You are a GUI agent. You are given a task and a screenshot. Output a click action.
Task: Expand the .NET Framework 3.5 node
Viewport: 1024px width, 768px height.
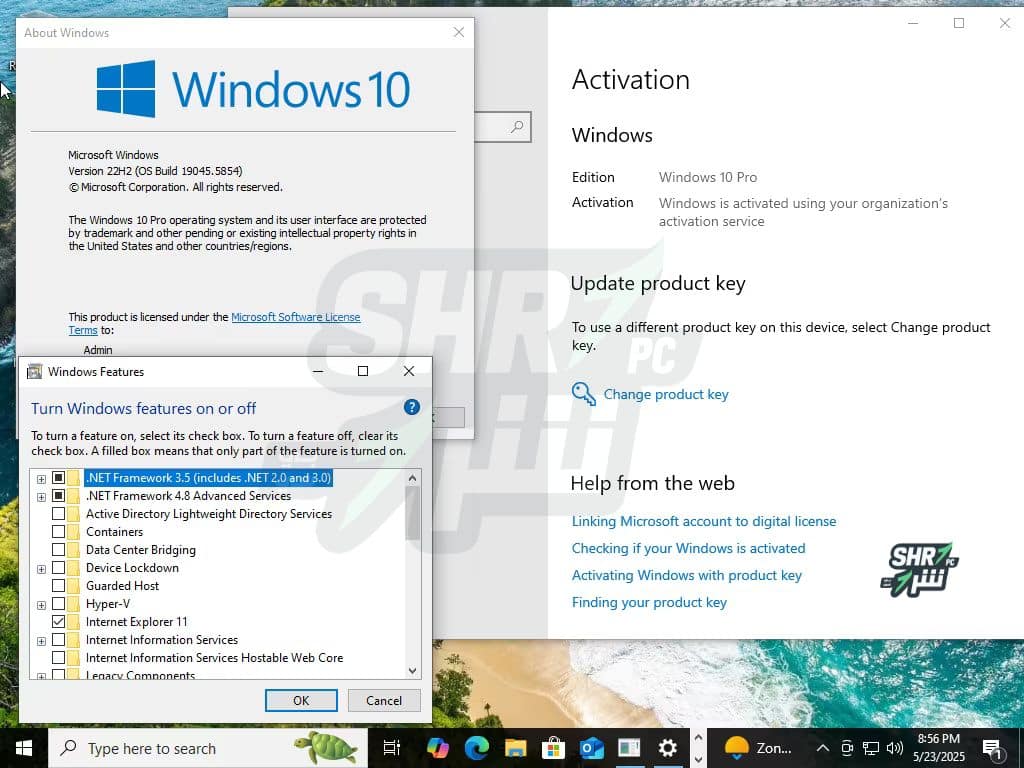41,479
